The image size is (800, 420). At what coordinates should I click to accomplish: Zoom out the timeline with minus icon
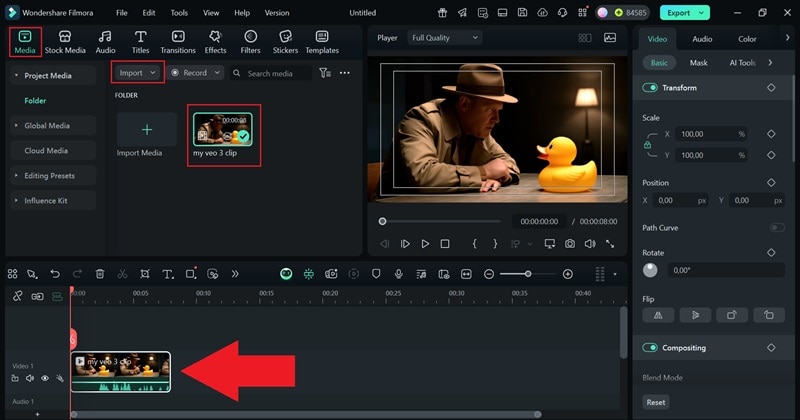489,274
